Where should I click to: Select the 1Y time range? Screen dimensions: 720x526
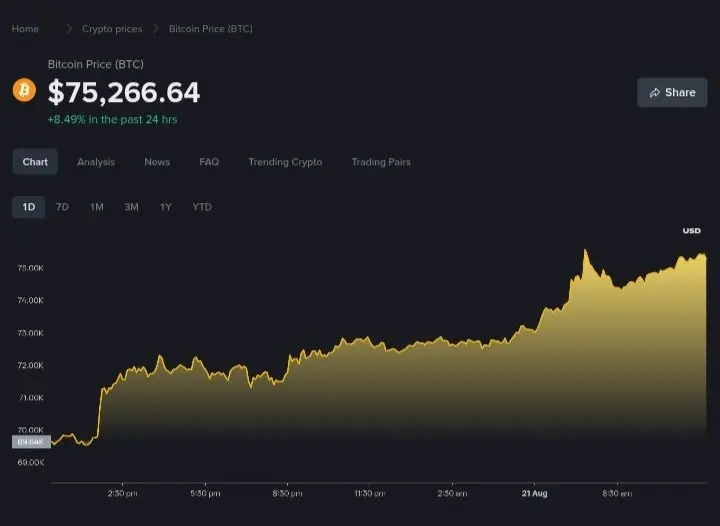(166, 207)
